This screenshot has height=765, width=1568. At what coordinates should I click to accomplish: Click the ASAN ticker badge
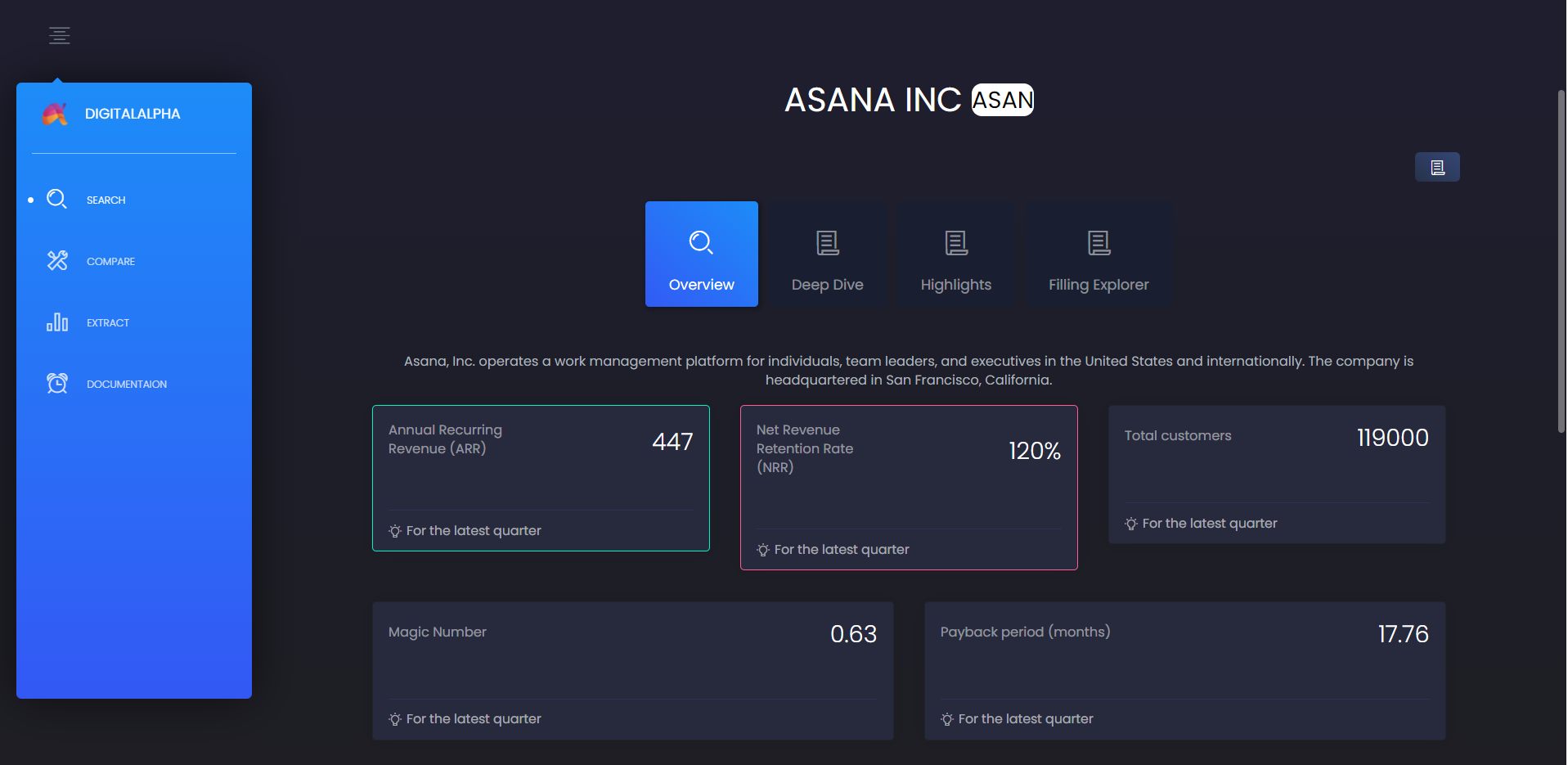pos(1003,100)
